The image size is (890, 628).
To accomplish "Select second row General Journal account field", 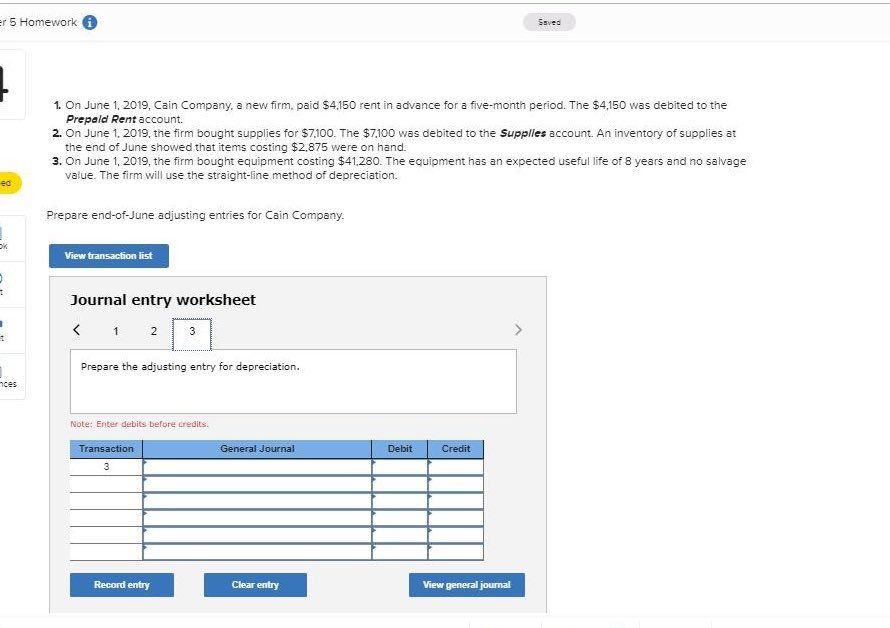I will 257,484.
